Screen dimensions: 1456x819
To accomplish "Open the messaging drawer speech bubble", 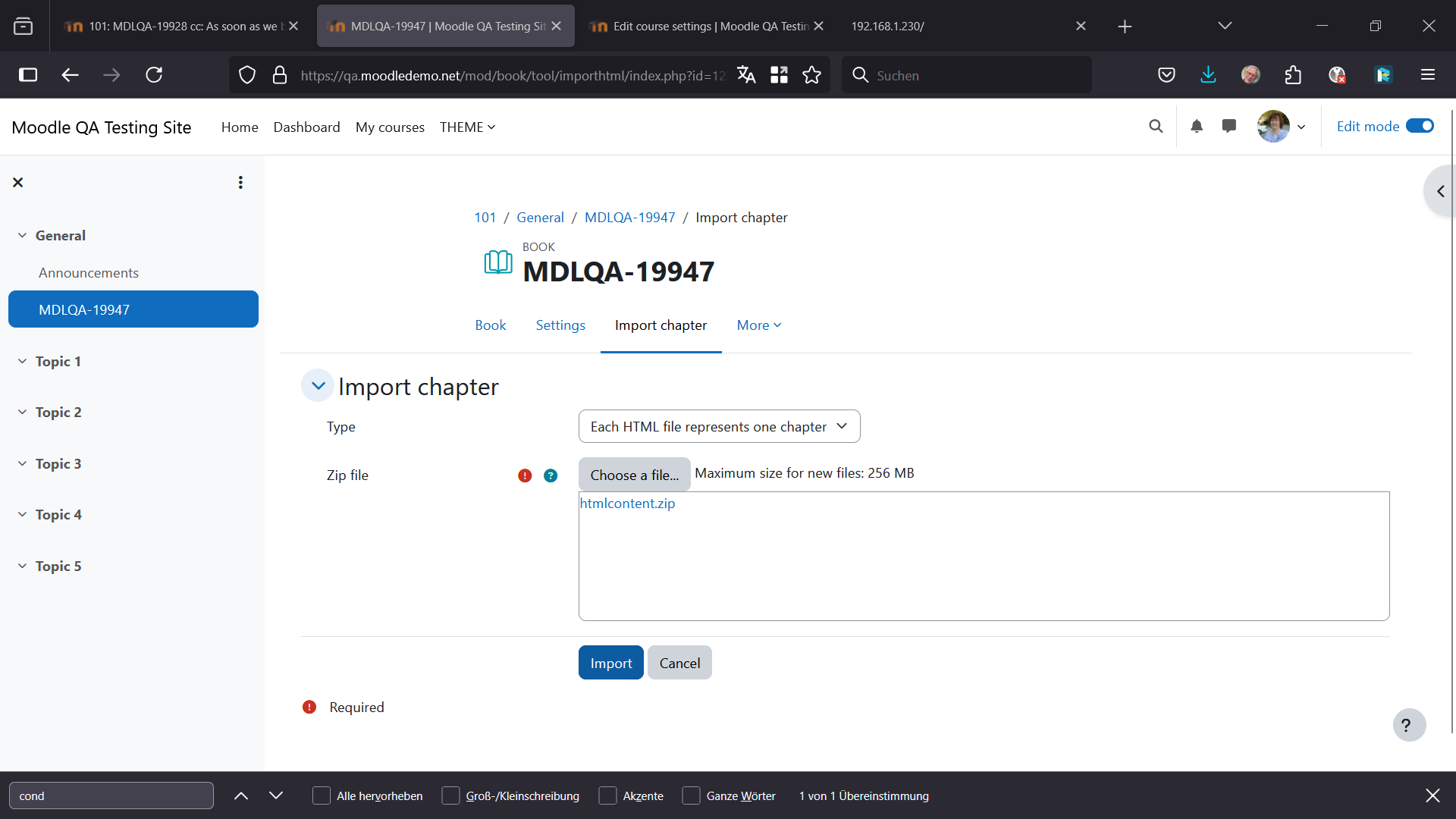I will (x=1229, y=127).
